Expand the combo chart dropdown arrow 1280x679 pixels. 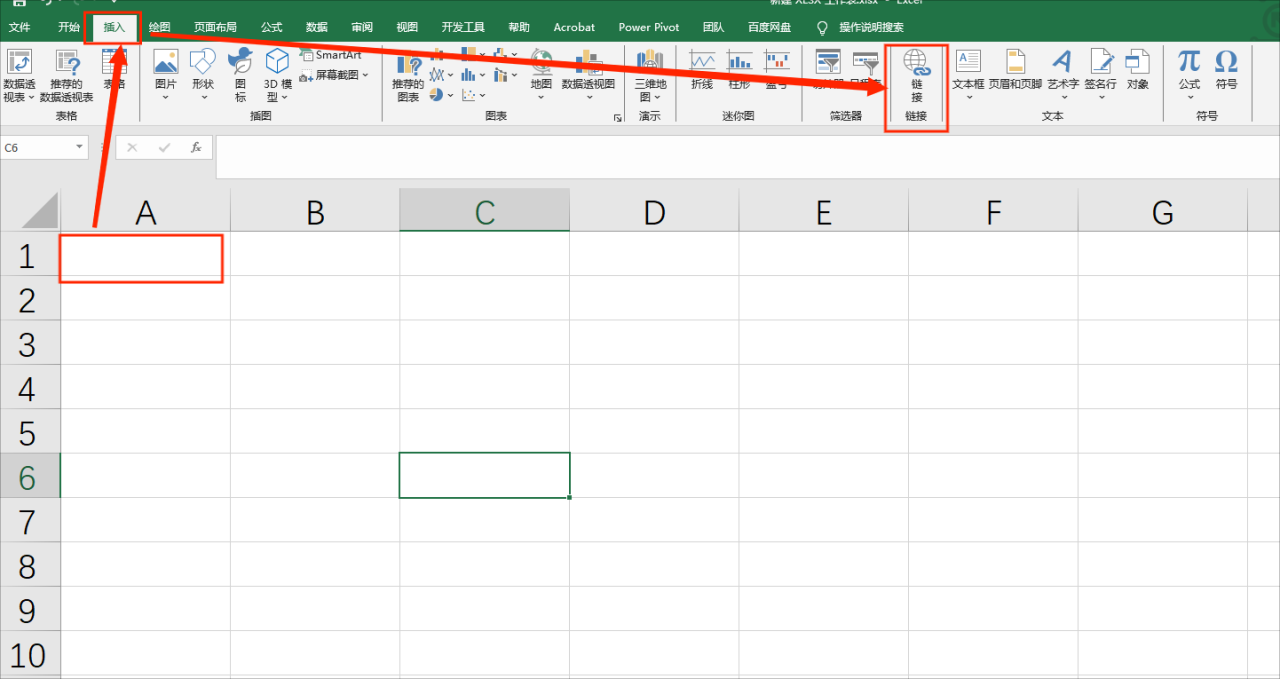click(x=513, y=75)
